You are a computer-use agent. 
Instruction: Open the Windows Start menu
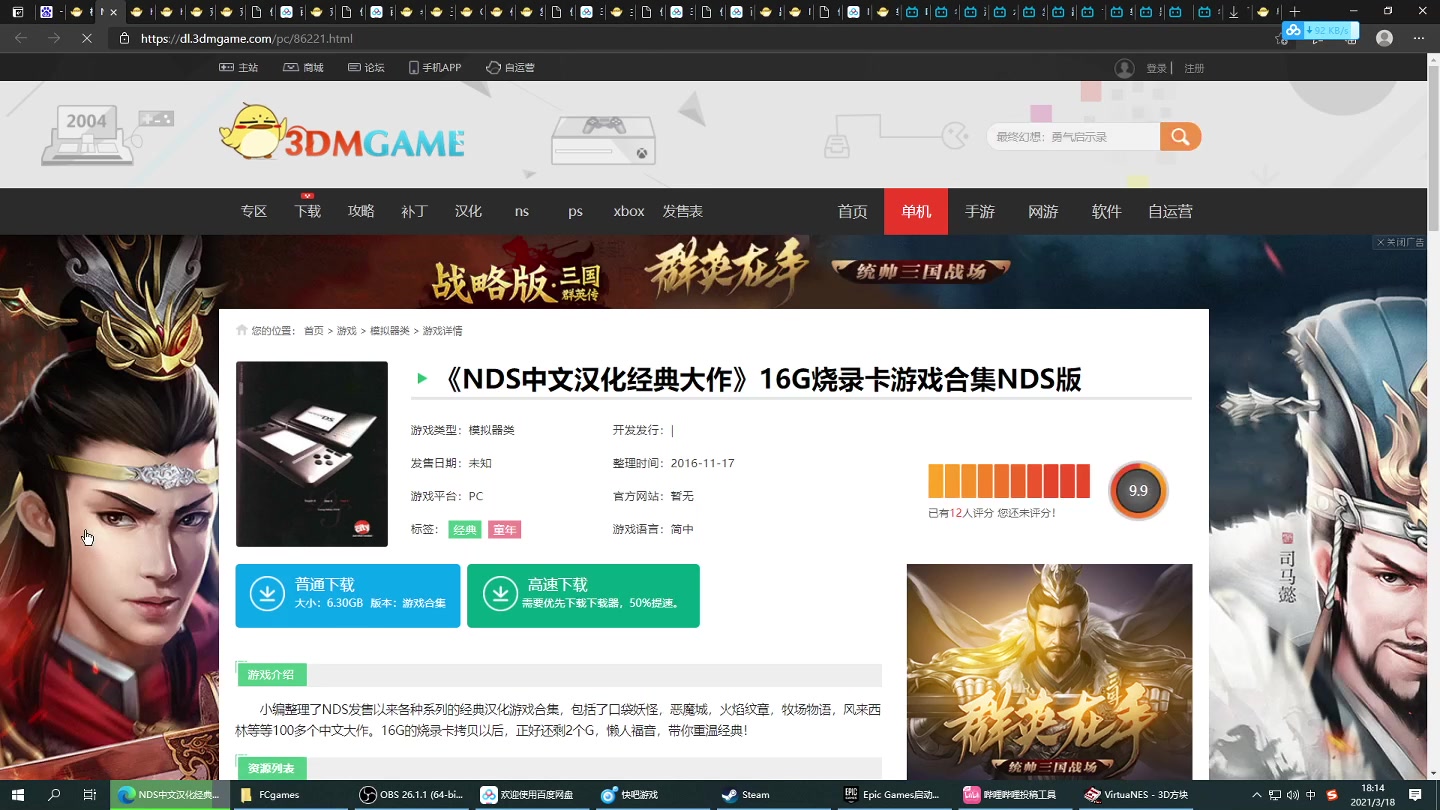point(18,795)
